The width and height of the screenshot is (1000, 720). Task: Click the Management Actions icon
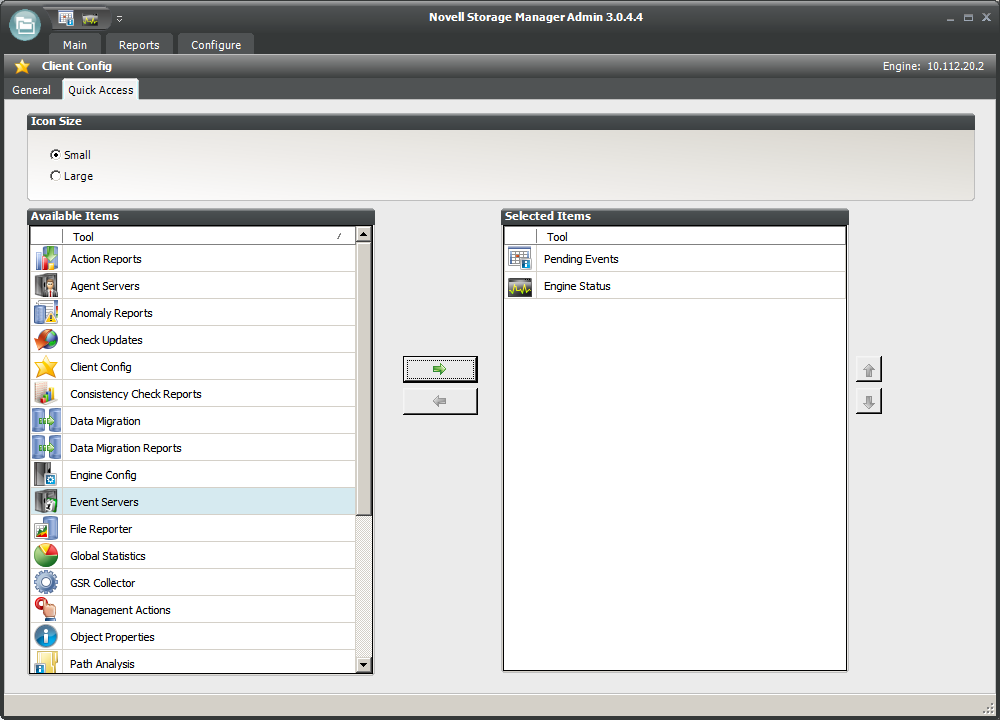47,610
